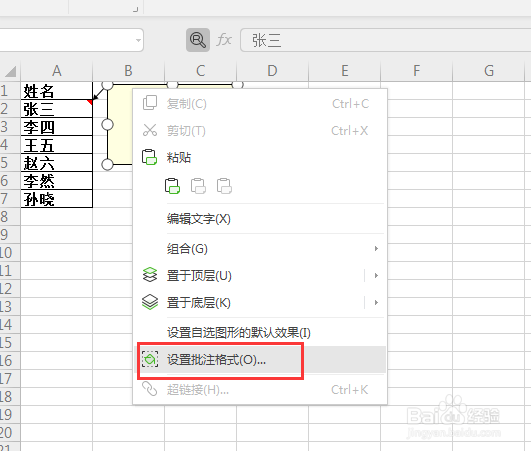This screenshot has width=531, height=451.
Task: Select row 20 header
Action: (10, 433)
